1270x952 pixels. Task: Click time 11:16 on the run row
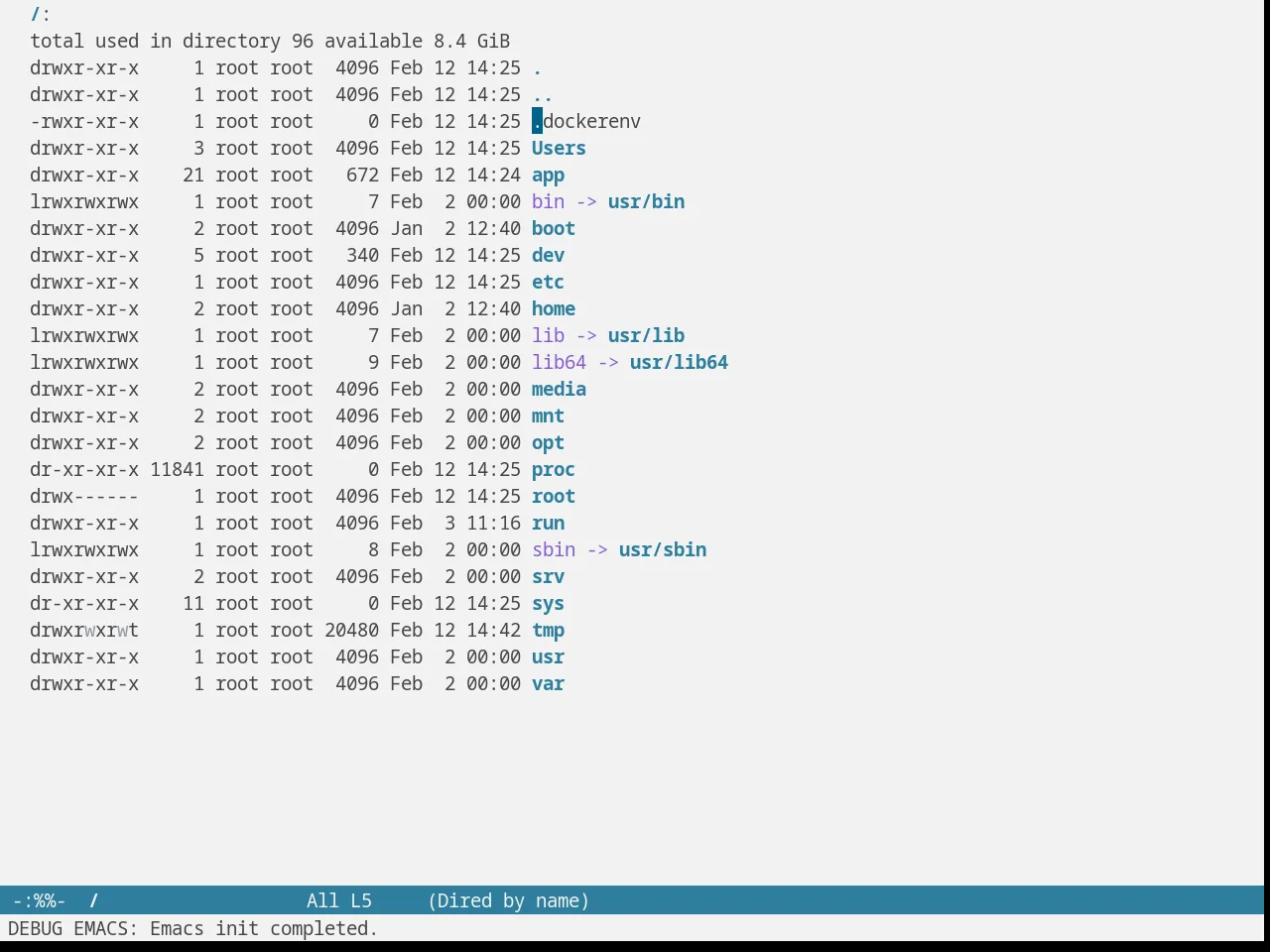click(x=493, y=523)
